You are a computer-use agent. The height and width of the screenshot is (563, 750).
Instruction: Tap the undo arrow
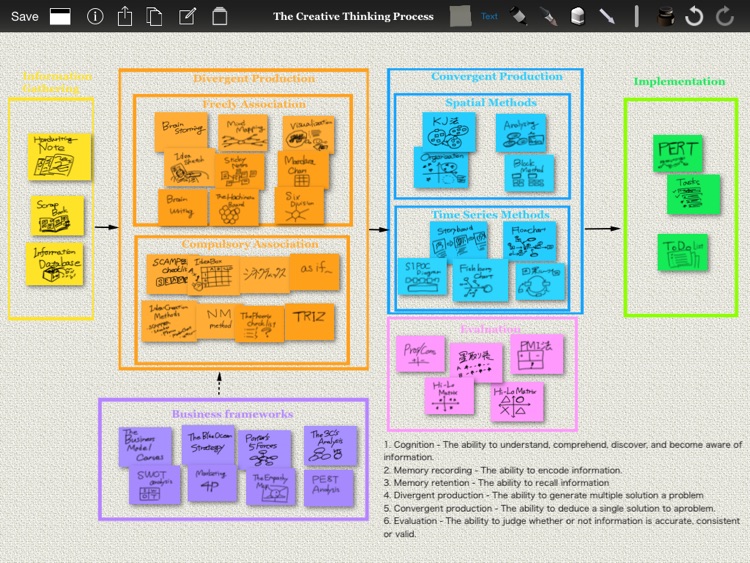coord(694,16)
